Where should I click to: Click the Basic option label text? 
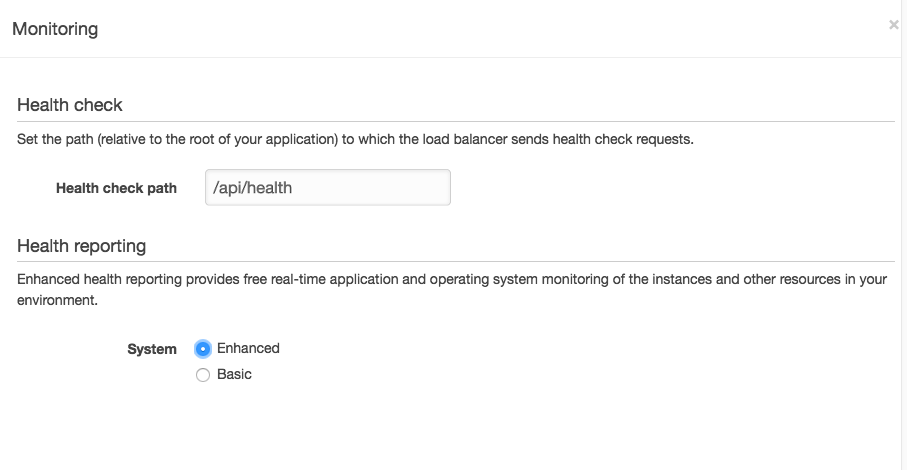pos(234,374)
